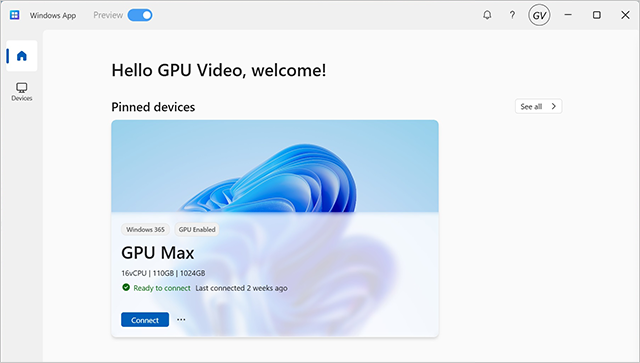
Task: Select the Home tab in sidebar
Action: click(22, 56)
